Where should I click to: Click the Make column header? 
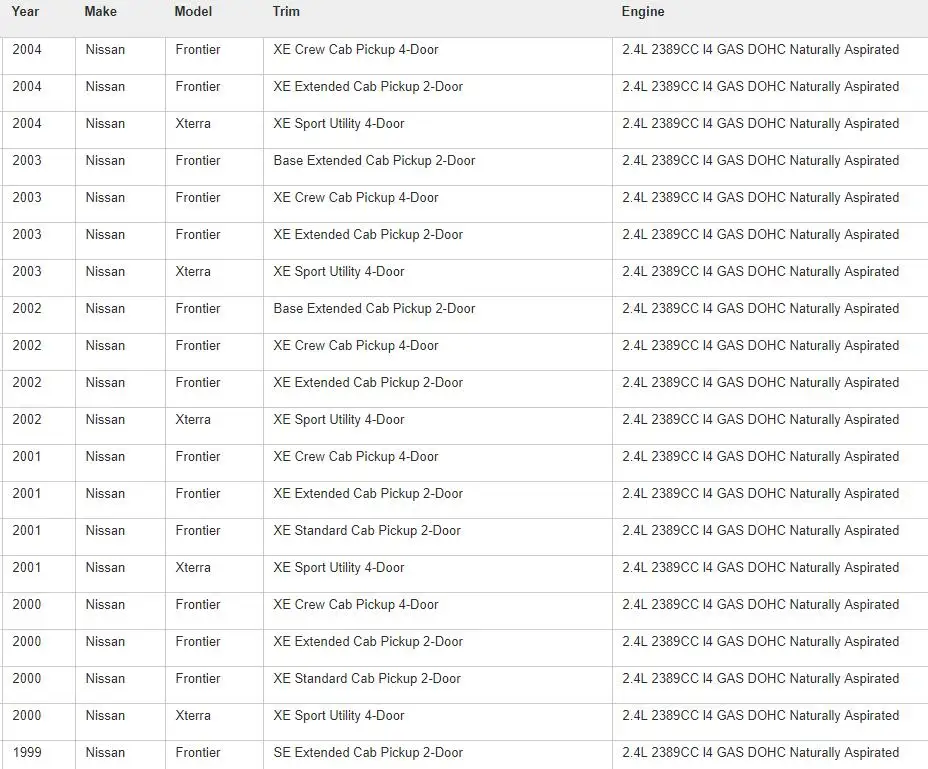(x=101, y=11)
